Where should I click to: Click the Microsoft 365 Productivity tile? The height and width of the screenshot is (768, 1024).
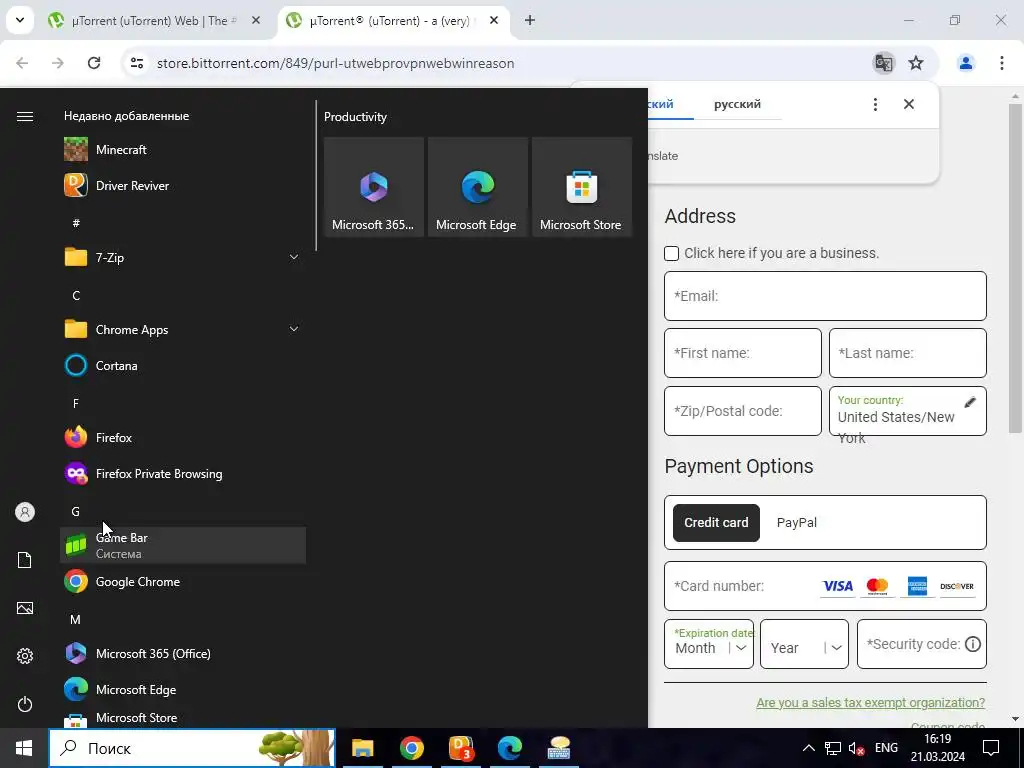click(374, 187)
